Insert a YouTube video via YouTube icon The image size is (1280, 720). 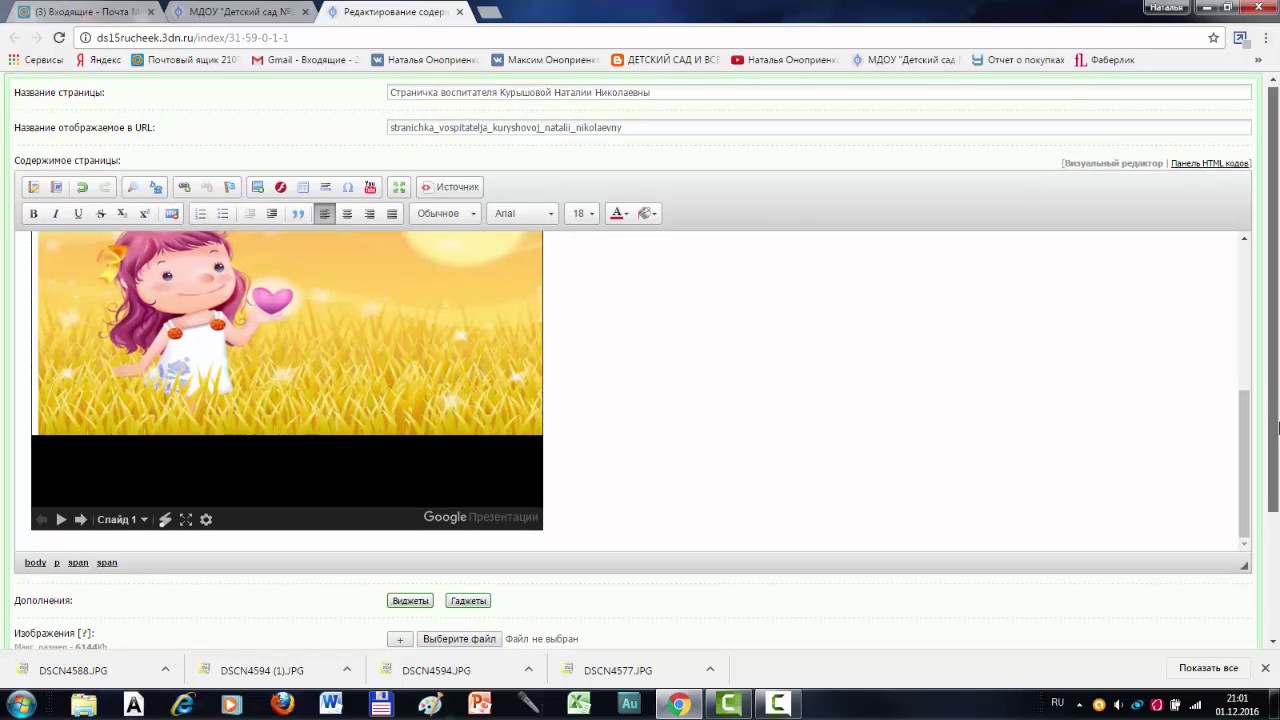point(371,187)
